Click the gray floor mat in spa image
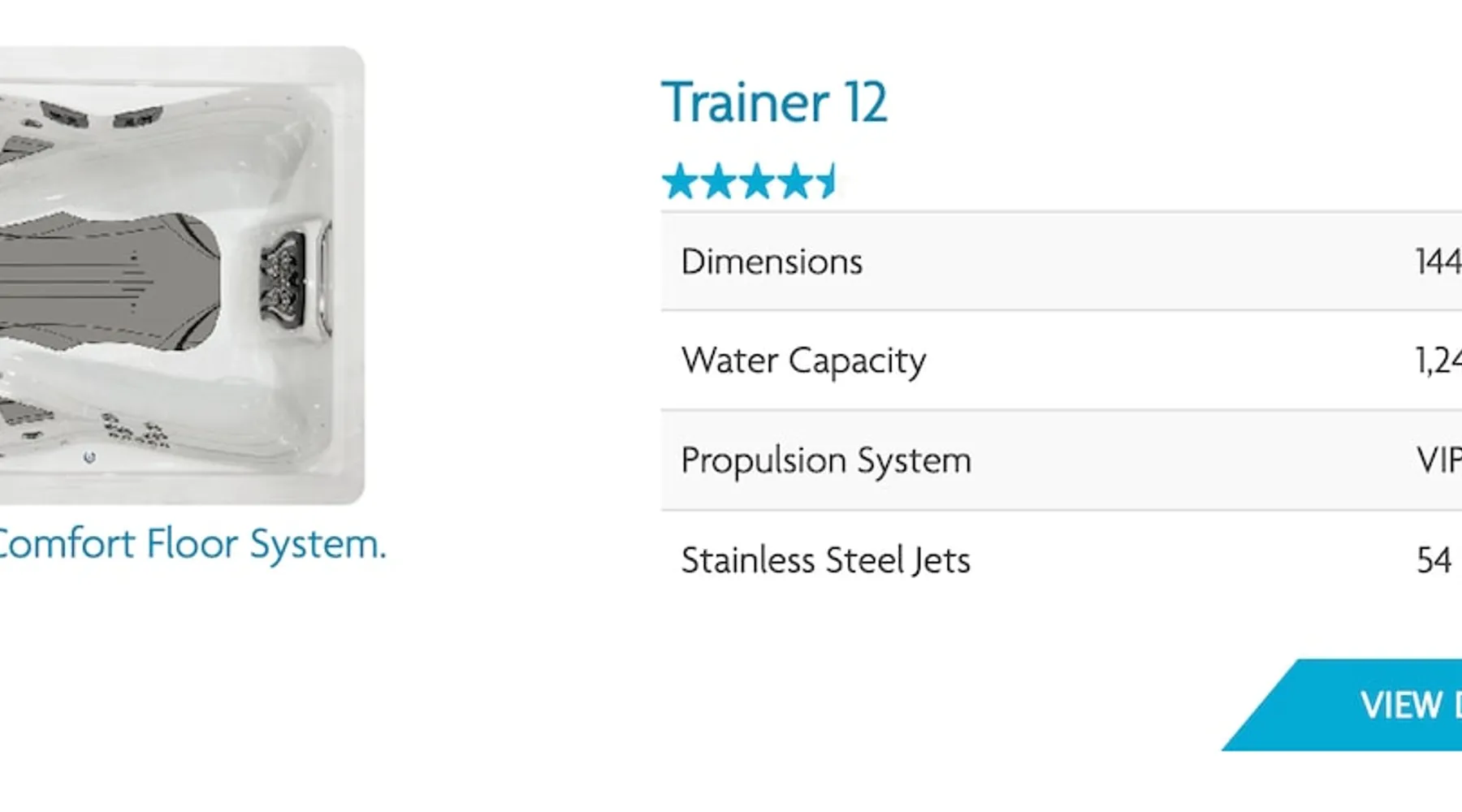The width and height of the screenshot is (1462, 812). (x=106, y=280)
